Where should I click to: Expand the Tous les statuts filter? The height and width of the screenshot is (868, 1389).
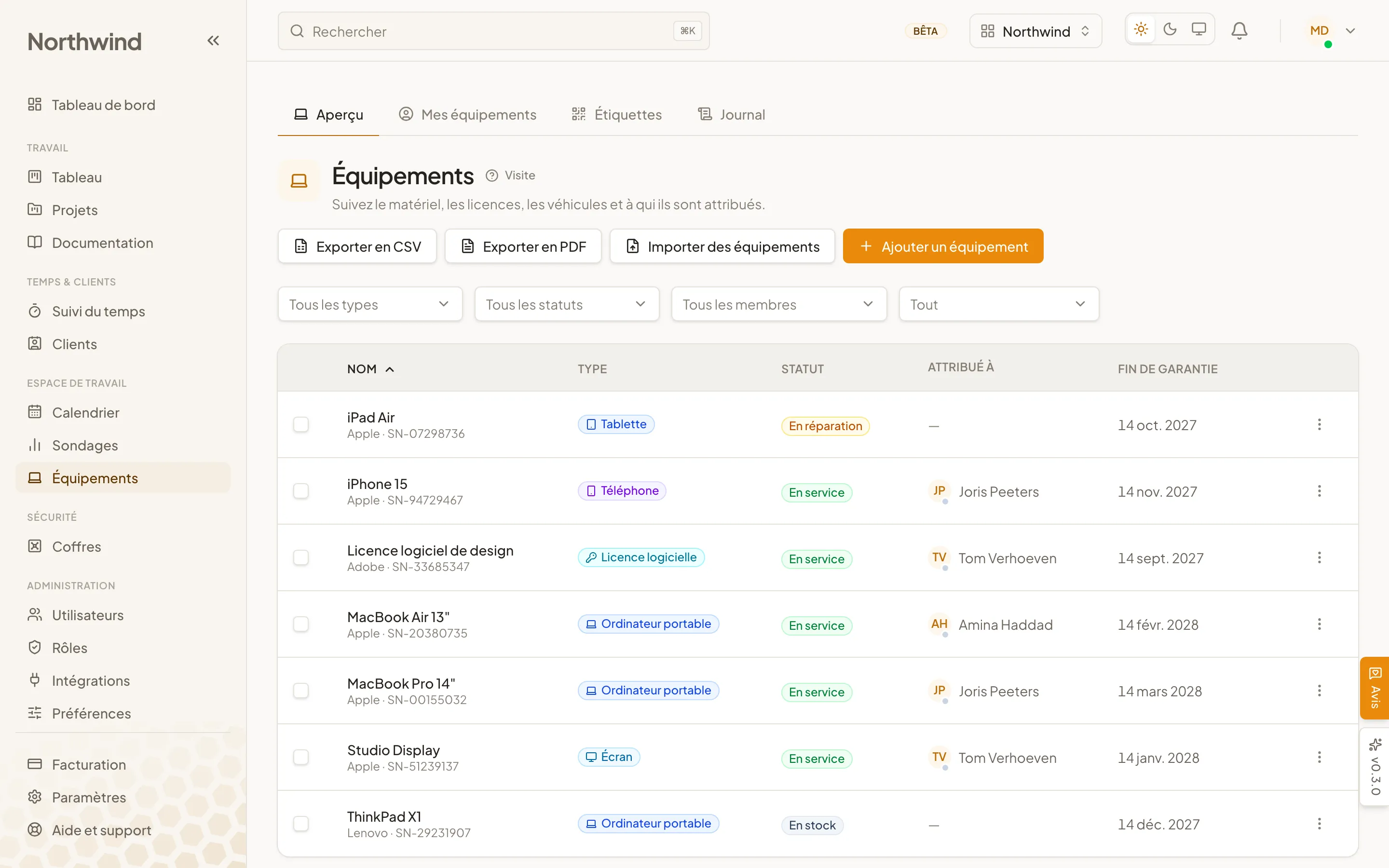pyautogui.click(x=567, y=304)
